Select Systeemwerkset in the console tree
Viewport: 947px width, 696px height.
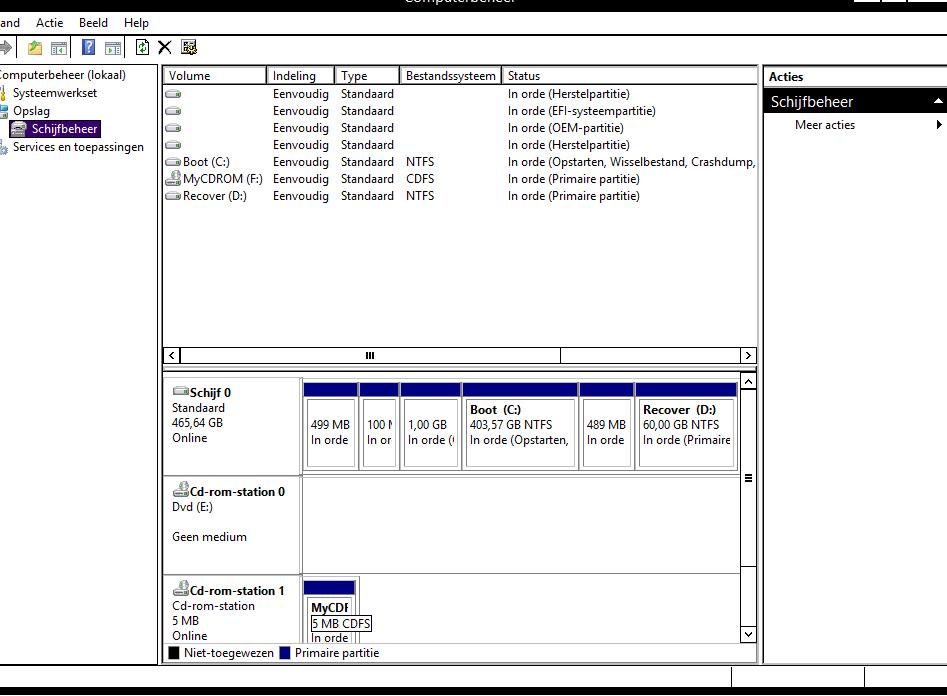tap(54, 93)
